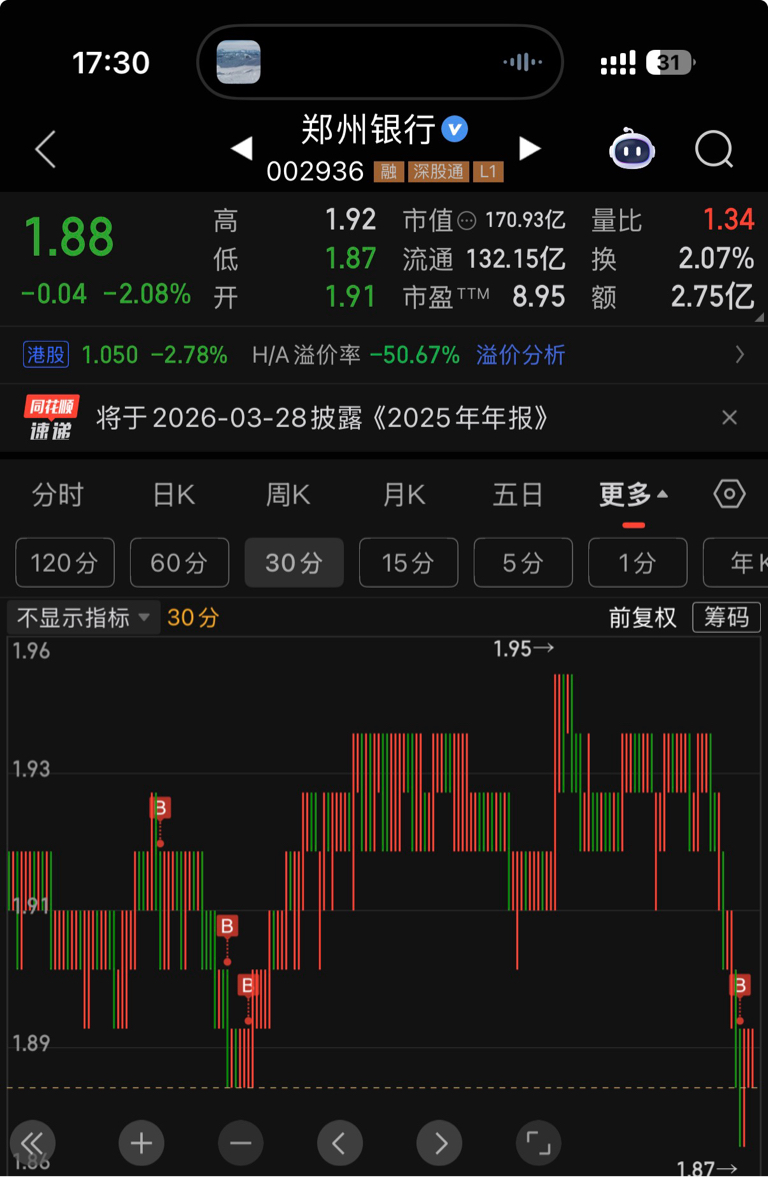
Task: Select the 120分 period
Action: 65,562
